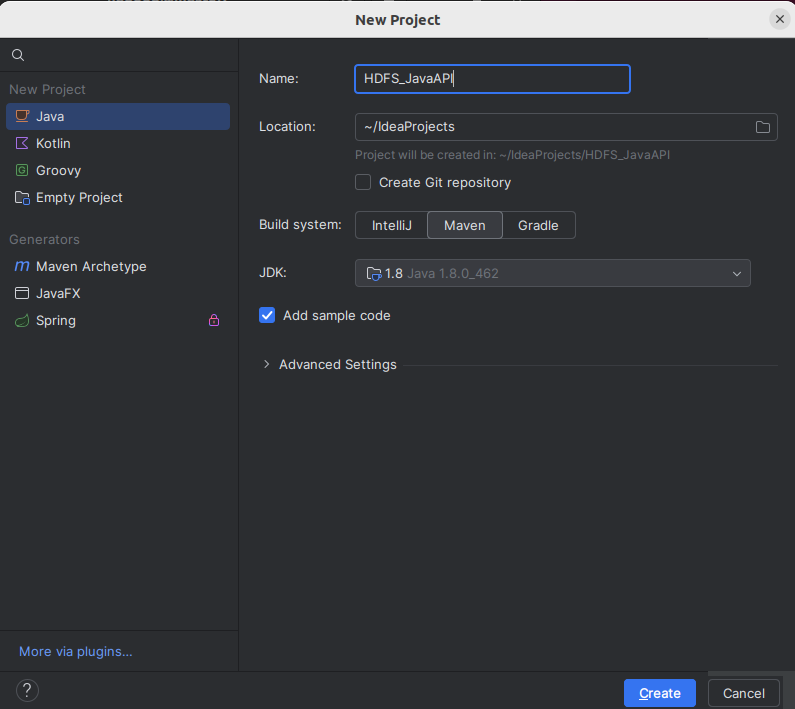Pick the Groovy project icon
The image size is (795, 709).
tap(22, 170)
